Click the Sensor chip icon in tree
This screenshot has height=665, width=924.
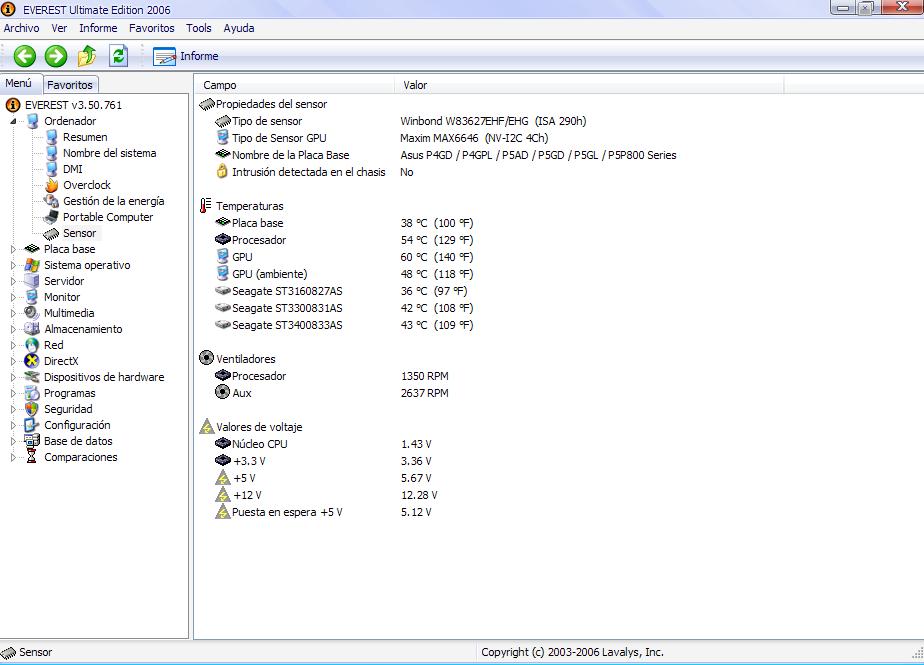52,233
